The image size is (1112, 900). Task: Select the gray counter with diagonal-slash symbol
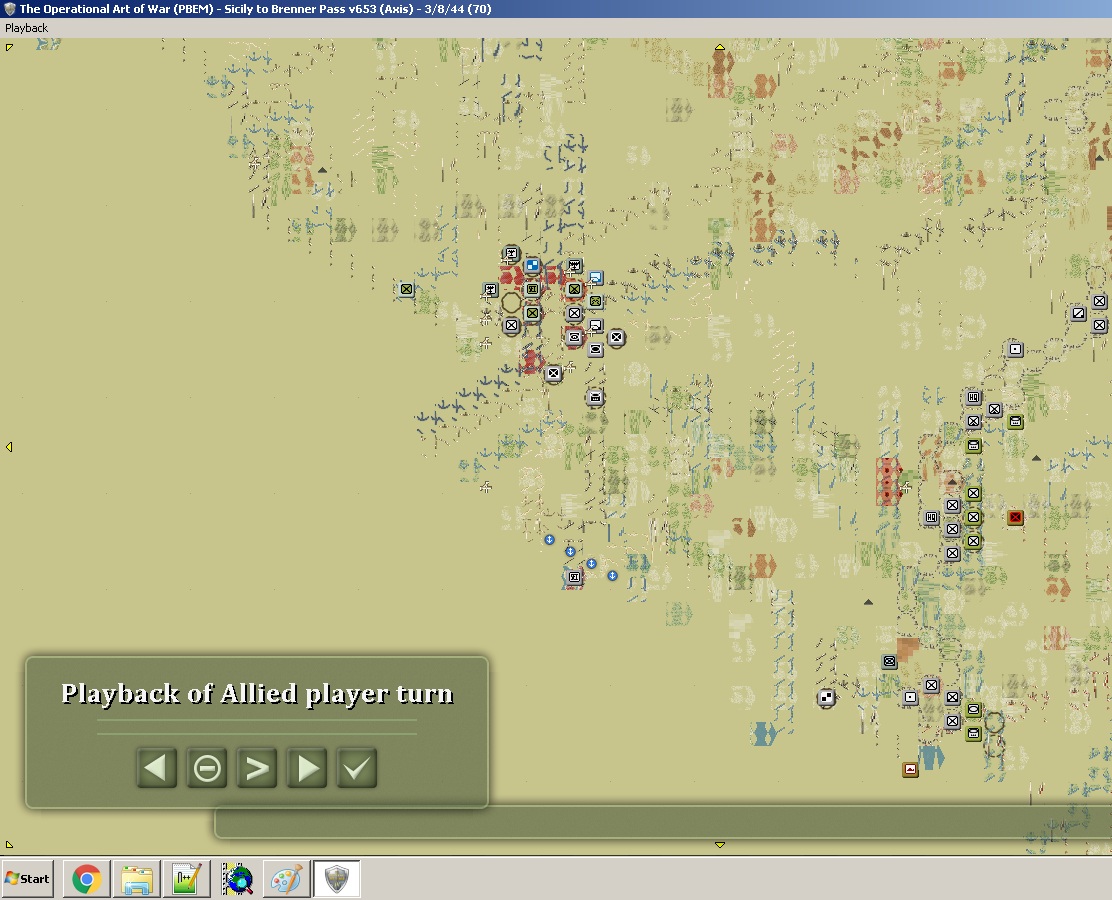pyautogui.click(x=1079, y=313)
